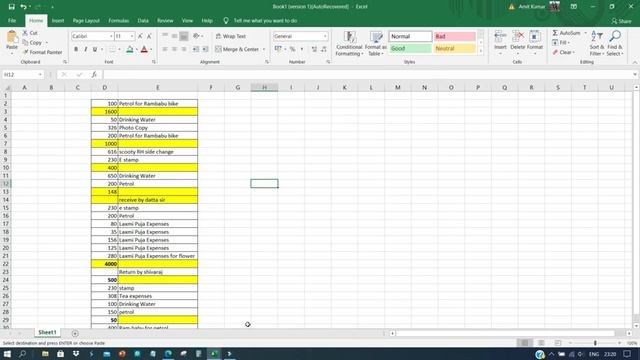
Task: Apply the red Font Color A
Action: click(144, 49)
